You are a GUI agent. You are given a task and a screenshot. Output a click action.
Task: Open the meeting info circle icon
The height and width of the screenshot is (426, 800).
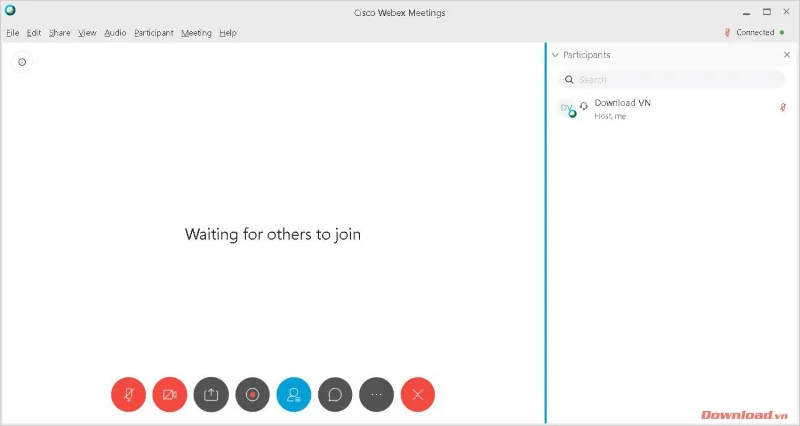22,62
